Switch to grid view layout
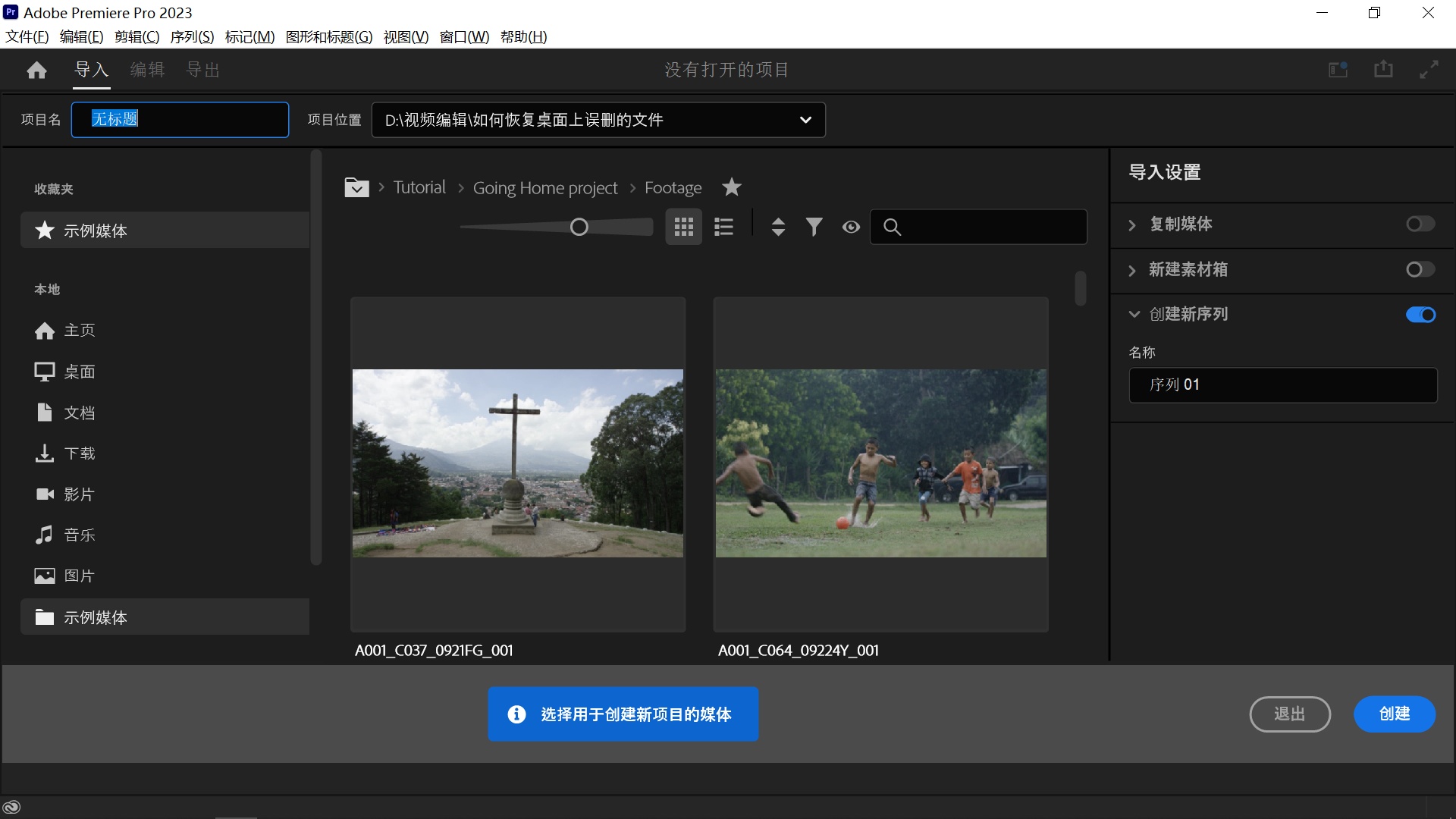 point(684,227)
